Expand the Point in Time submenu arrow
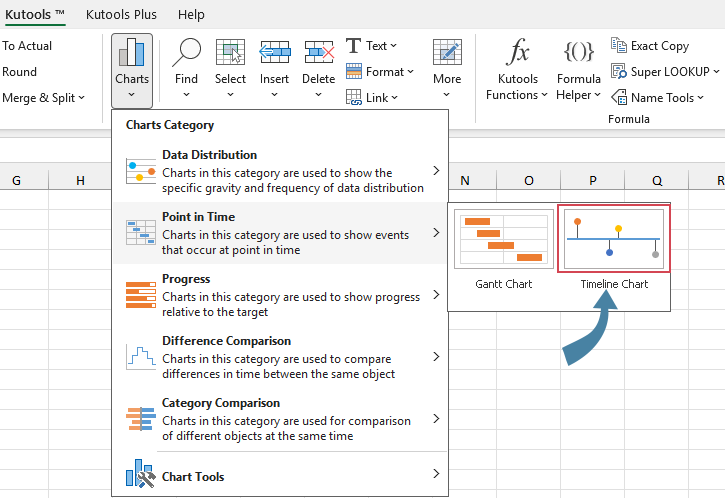Viewport: 725px width, 498px height. pos(436,233)
